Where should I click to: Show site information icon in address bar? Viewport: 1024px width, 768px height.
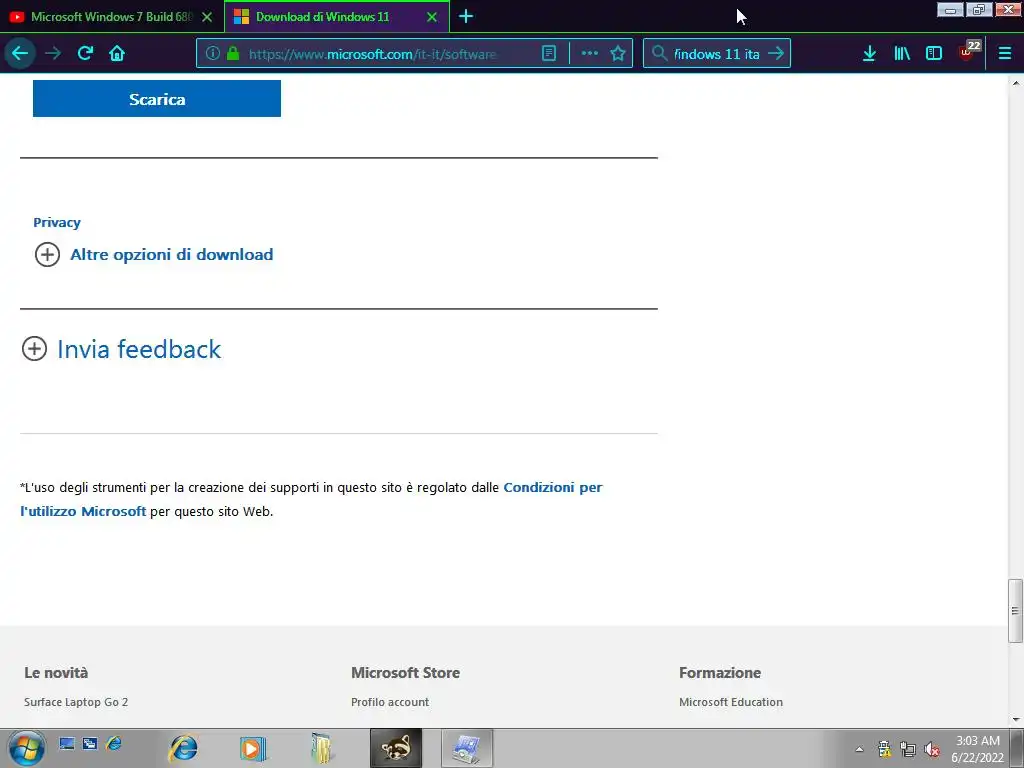(213, 54)
